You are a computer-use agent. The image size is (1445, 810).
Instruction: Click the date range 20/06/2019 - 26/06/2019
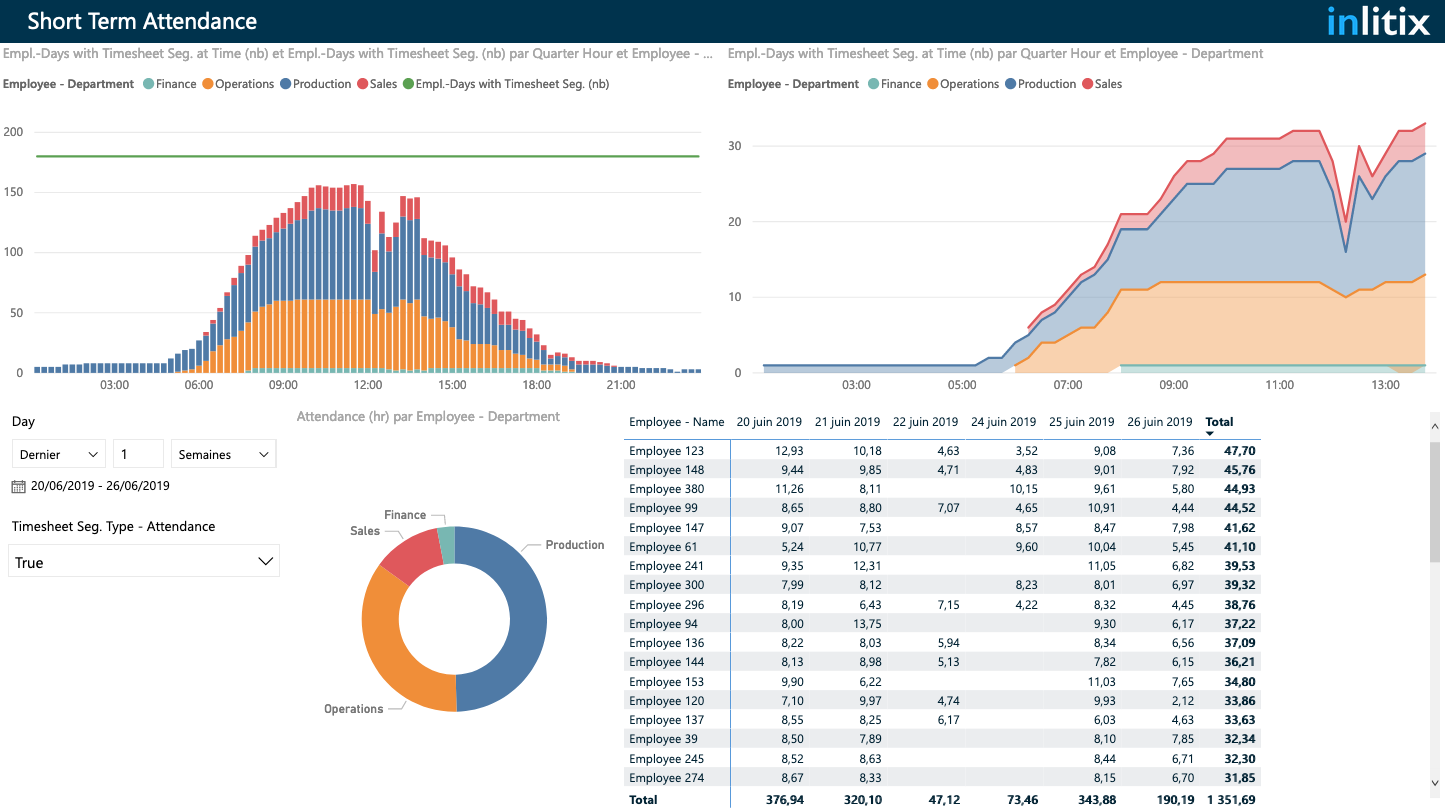[x=100, y=487]
